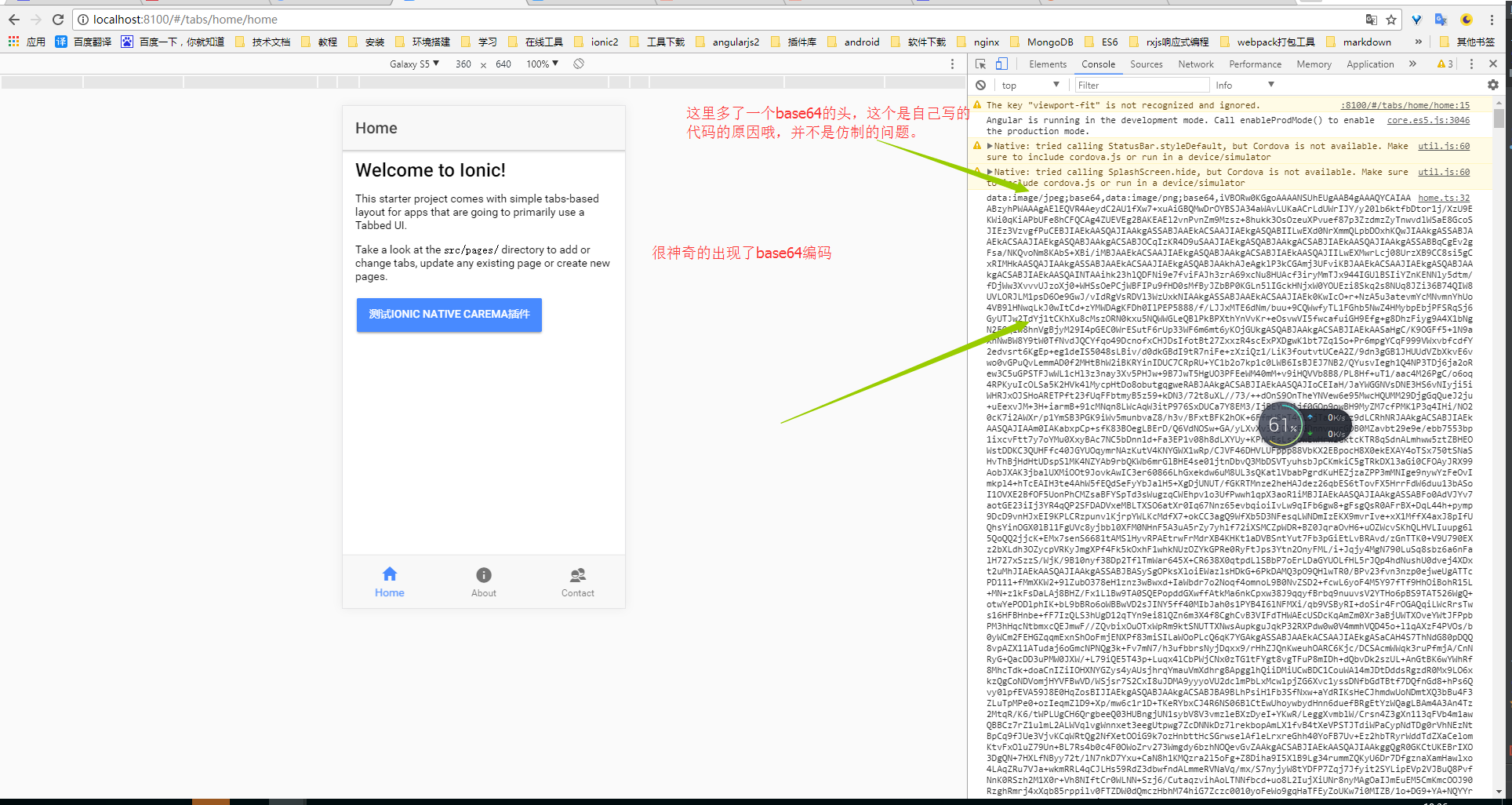Select the About tab in the Ionic app

(484, 582)
